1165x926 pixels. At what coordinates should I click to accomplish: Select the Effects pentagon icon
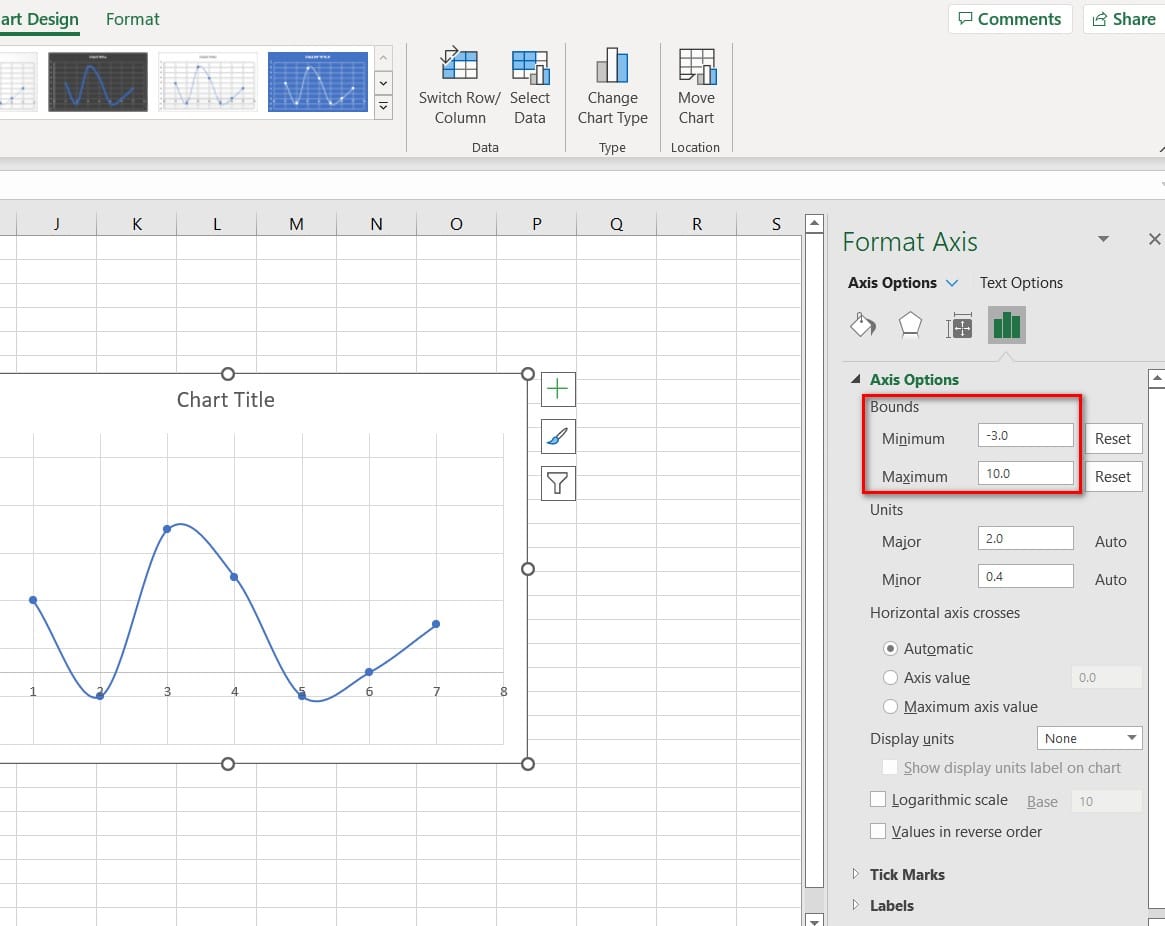(910, 326)
